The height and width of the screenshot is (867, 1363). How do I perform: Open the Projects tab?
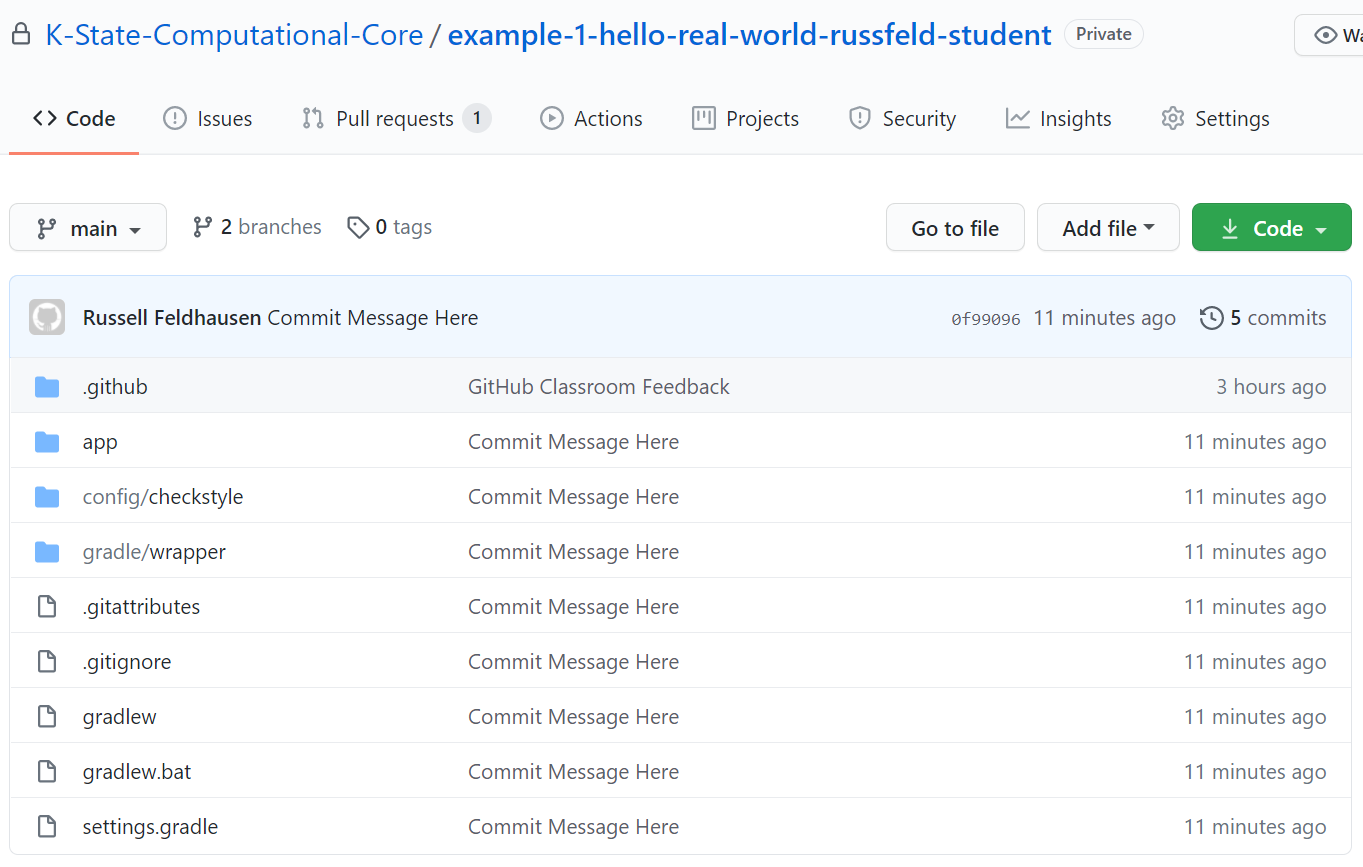pyautogui.click(x=745, y=118)
